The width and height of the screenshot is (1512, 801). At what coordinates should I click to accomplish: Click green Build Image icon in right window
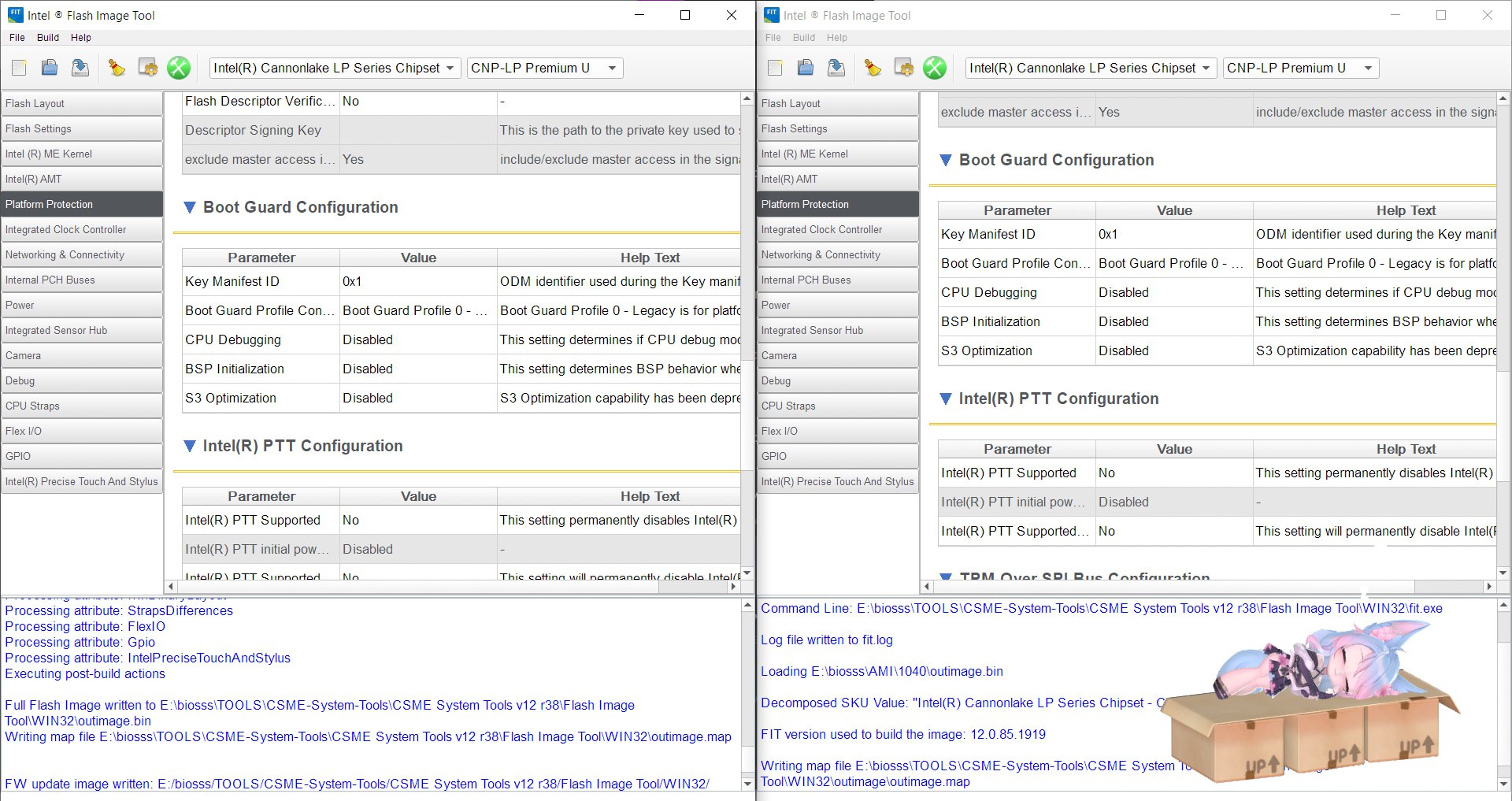tap(935, 68)
